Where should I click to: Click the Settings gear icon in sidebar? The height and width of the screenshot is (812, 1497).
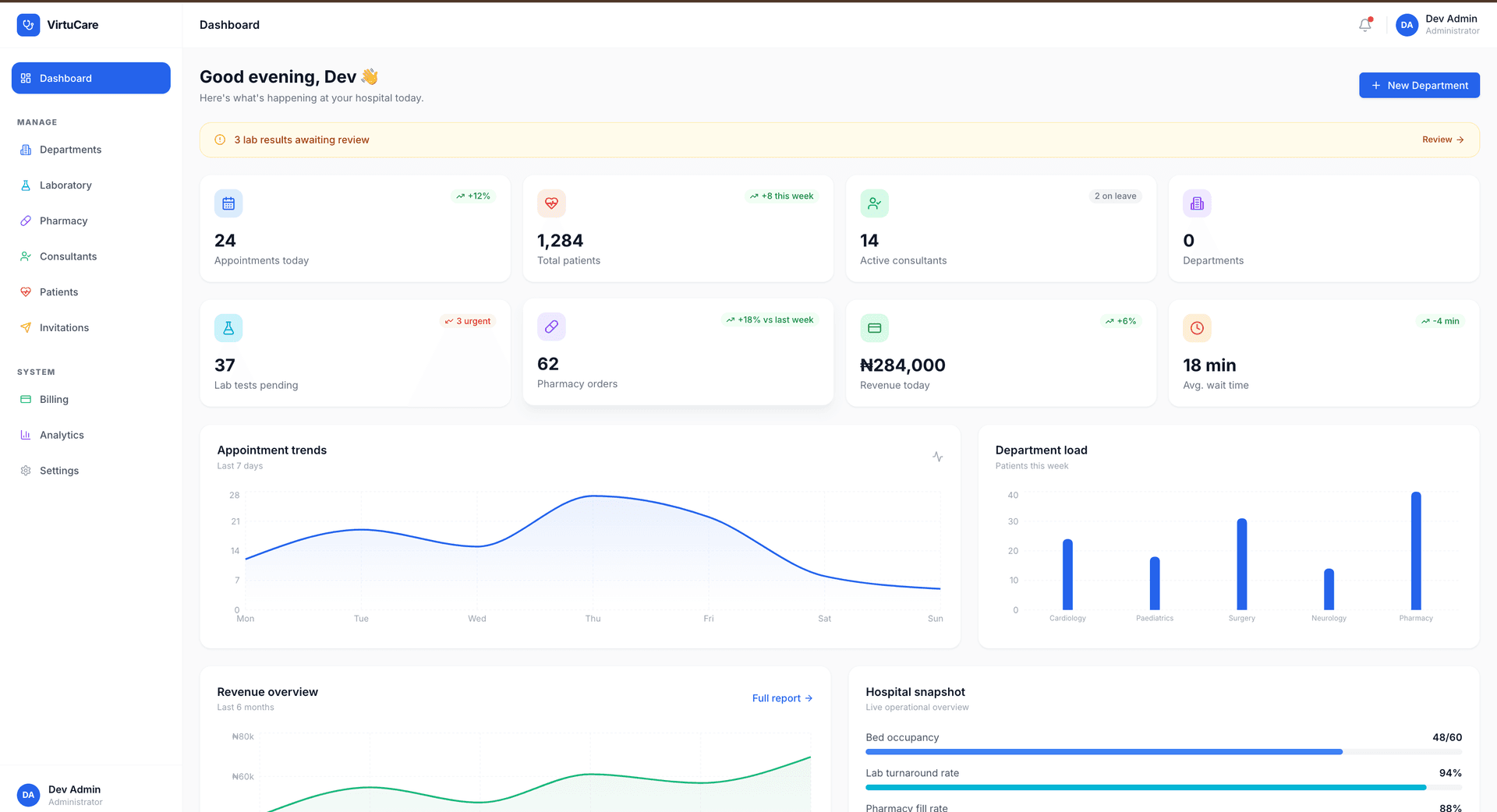26,471
